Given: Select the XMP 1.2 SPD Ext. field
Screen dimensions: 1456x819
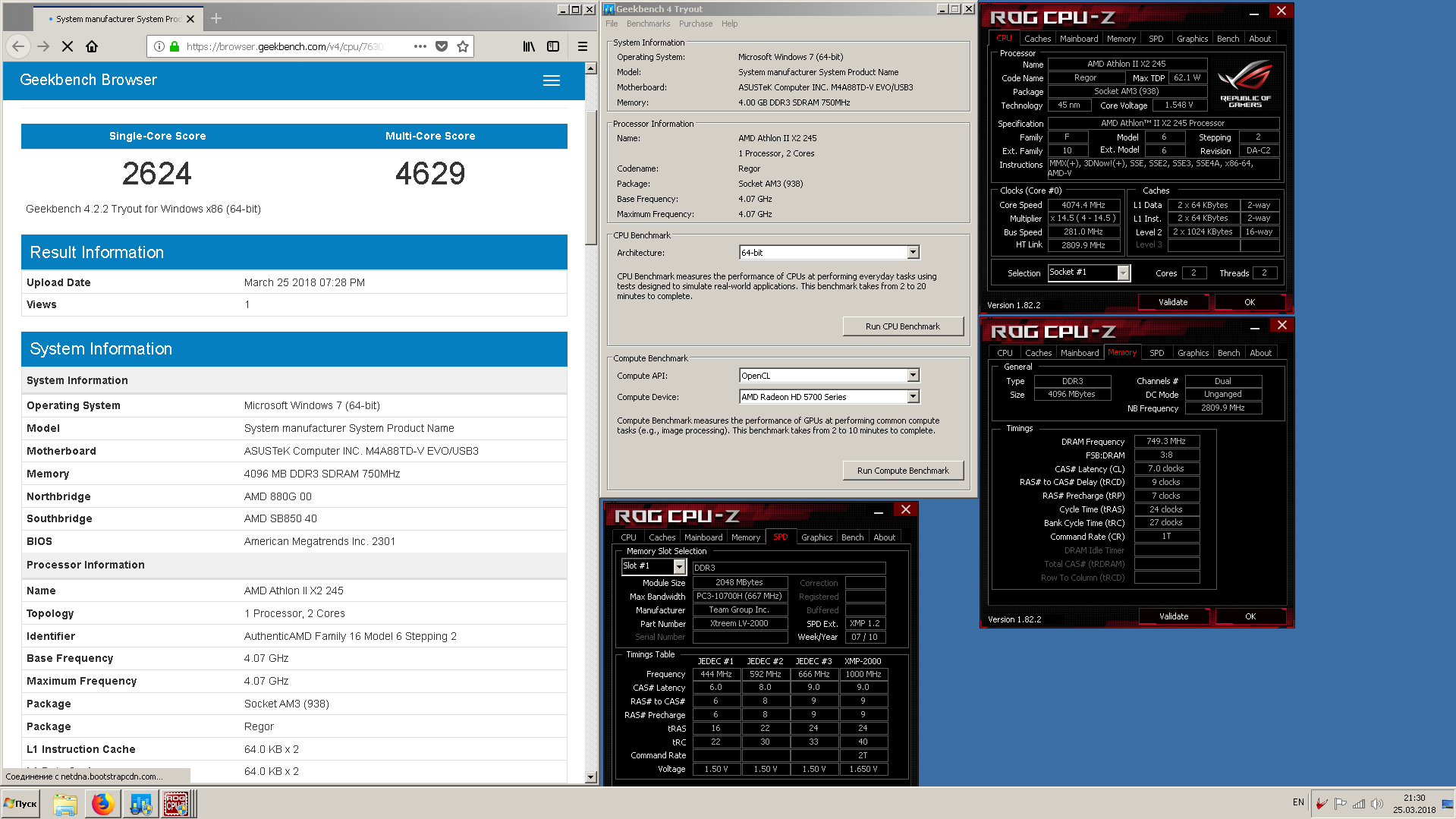Looking at the screenshot, I should pos(865,623).
